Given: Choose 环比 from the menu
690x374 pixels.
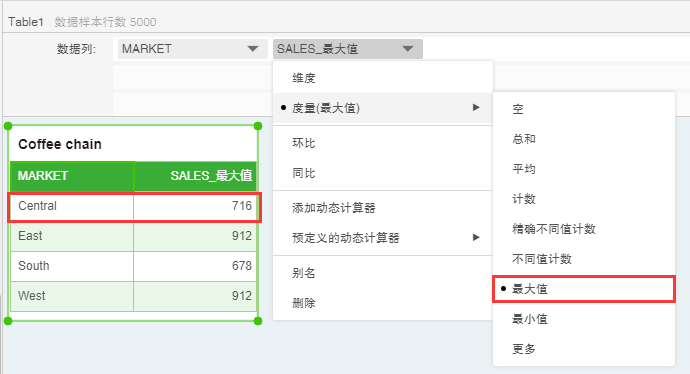Looking at the screenshot, I should tap(304, 143).
